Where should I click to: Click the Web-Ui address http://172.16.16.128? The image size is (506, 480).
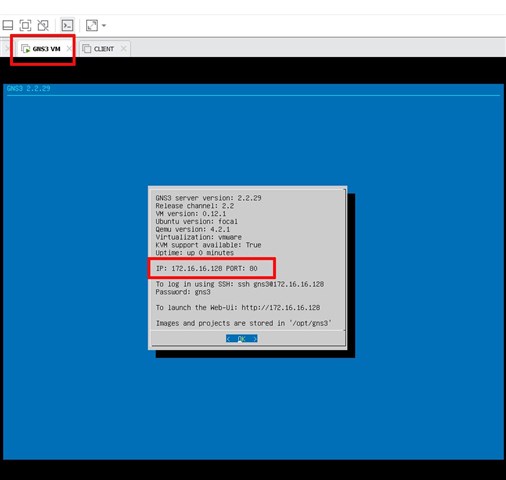tap(281, 307)
